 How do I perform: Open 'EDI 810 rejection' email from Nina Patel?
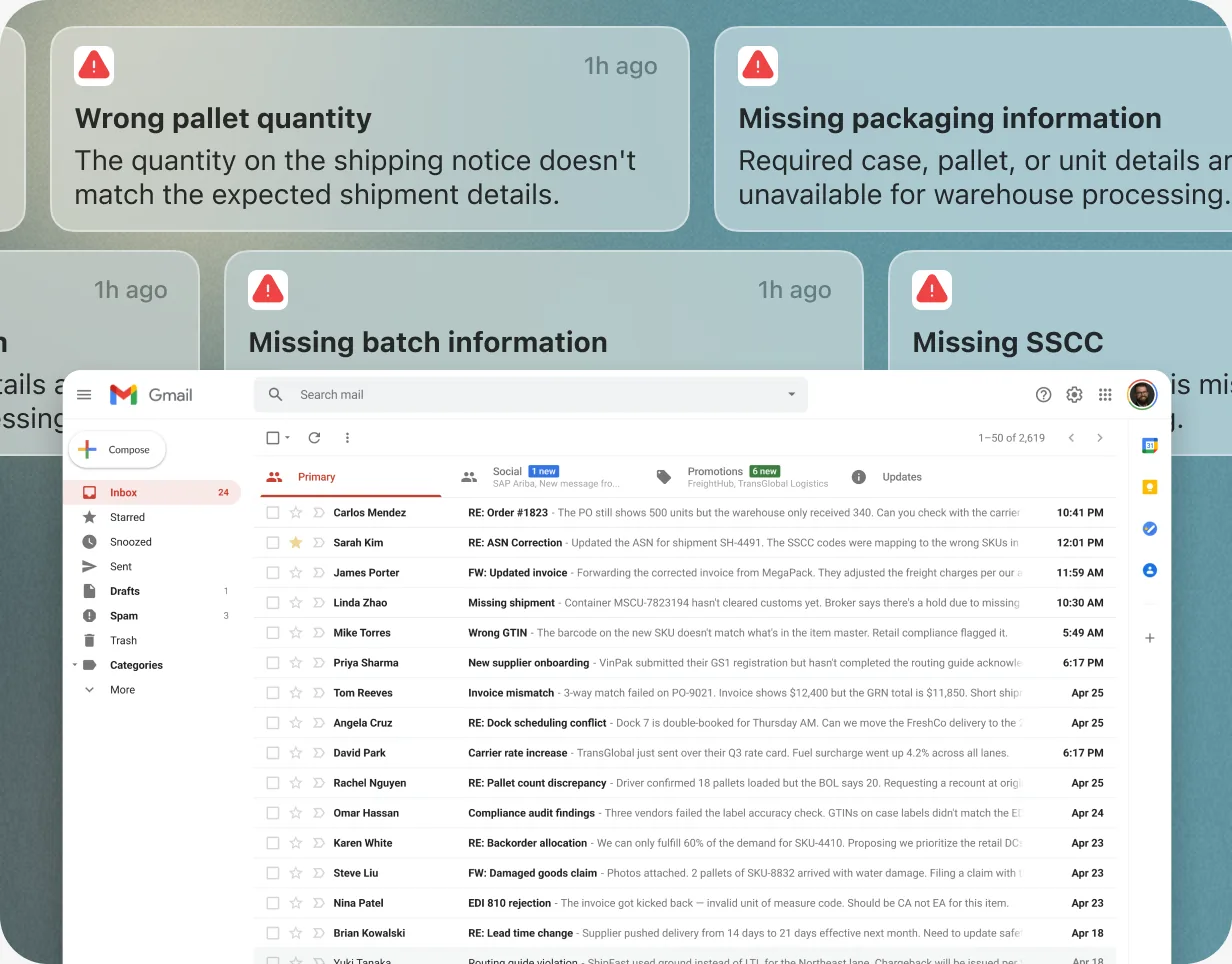click(x=685, y=903)
